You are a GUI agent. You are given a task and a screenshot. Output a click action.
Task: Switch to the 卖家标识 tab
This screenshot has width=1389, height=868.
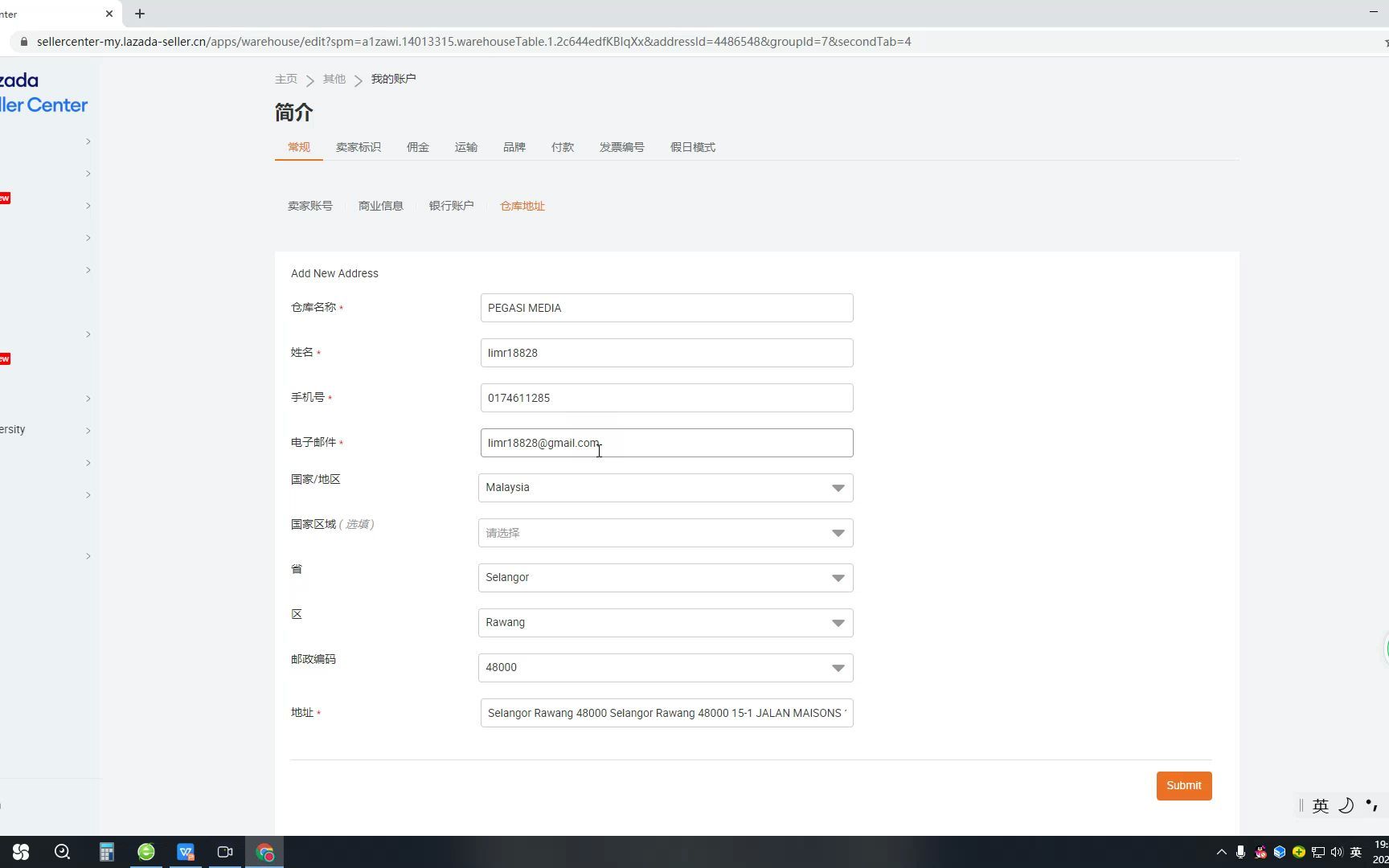359,147
